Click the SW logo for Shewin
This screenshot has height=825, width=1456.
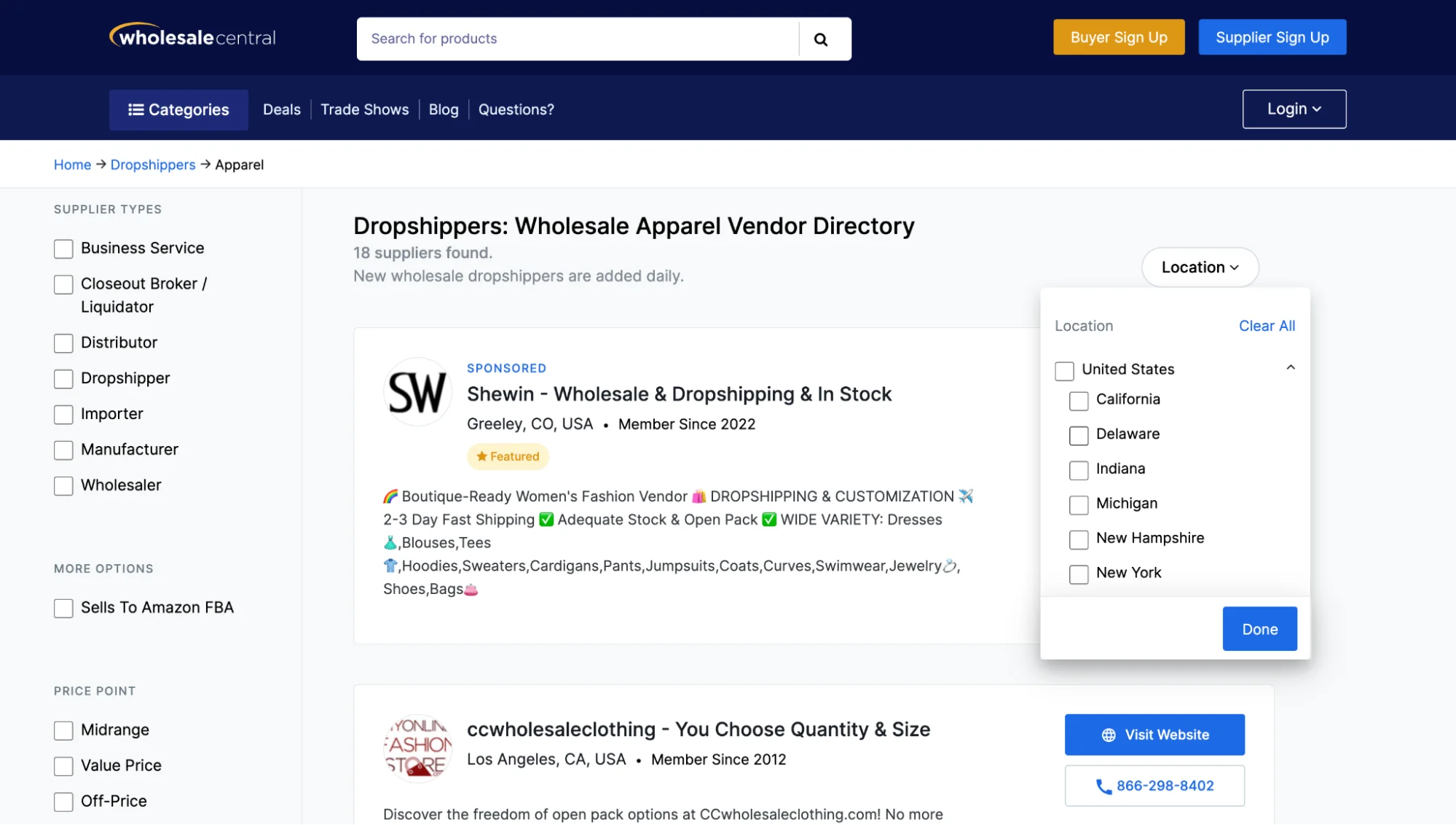(x=417, y=392)
